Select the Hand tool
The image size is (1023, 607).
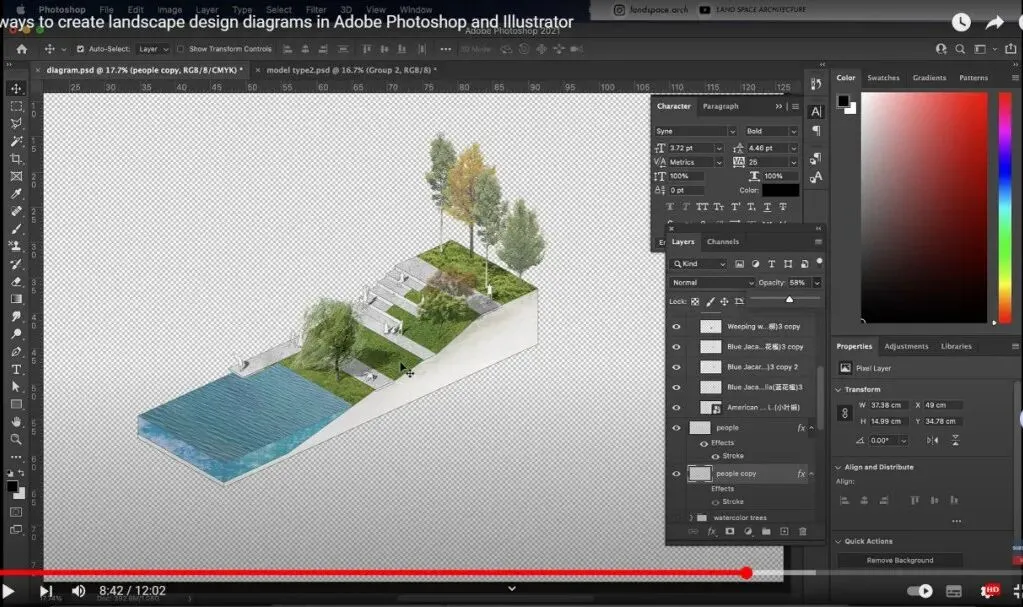tap(16, 422)
